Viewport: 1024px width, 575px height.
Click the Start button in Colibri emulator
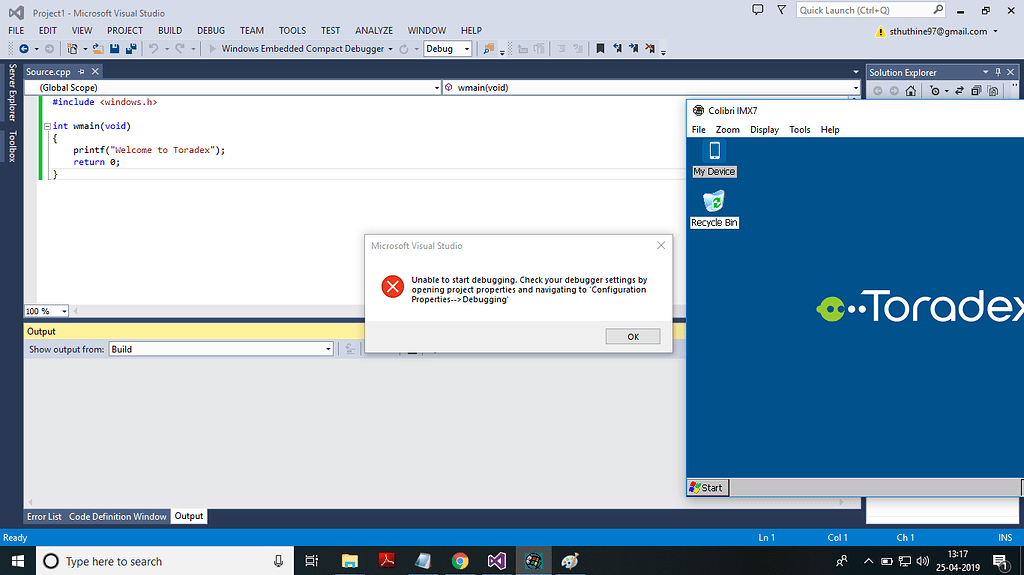[x=707, y=488]
